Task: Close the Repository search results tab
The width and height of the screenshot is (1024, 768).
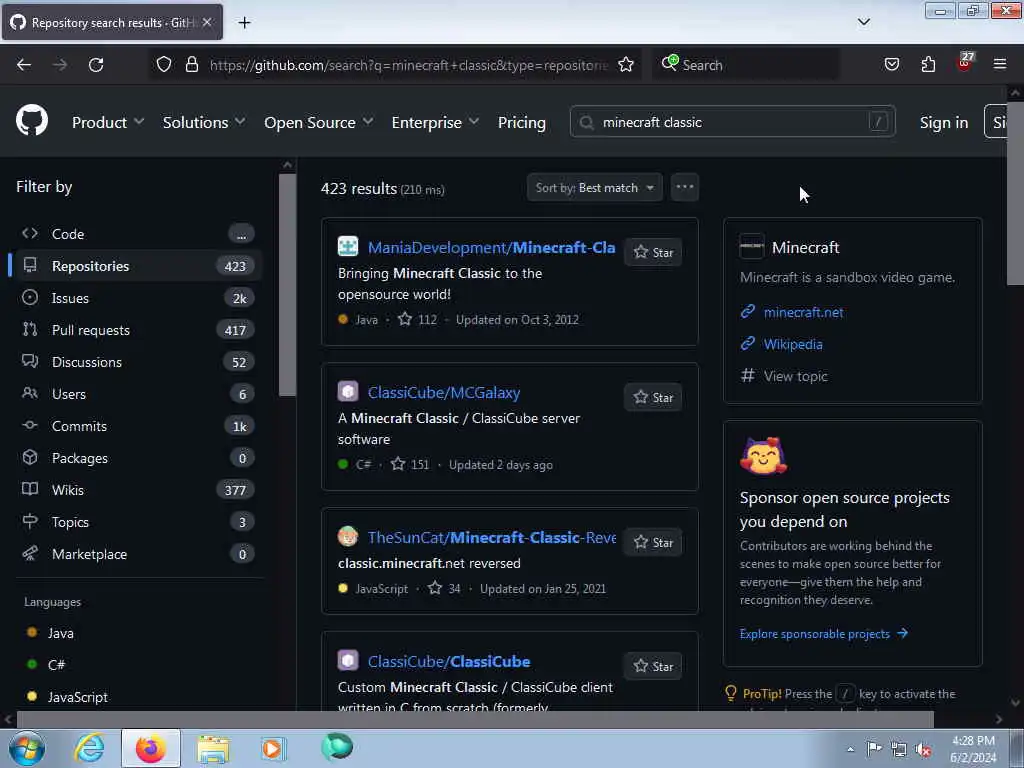Action: coord(207,22)
